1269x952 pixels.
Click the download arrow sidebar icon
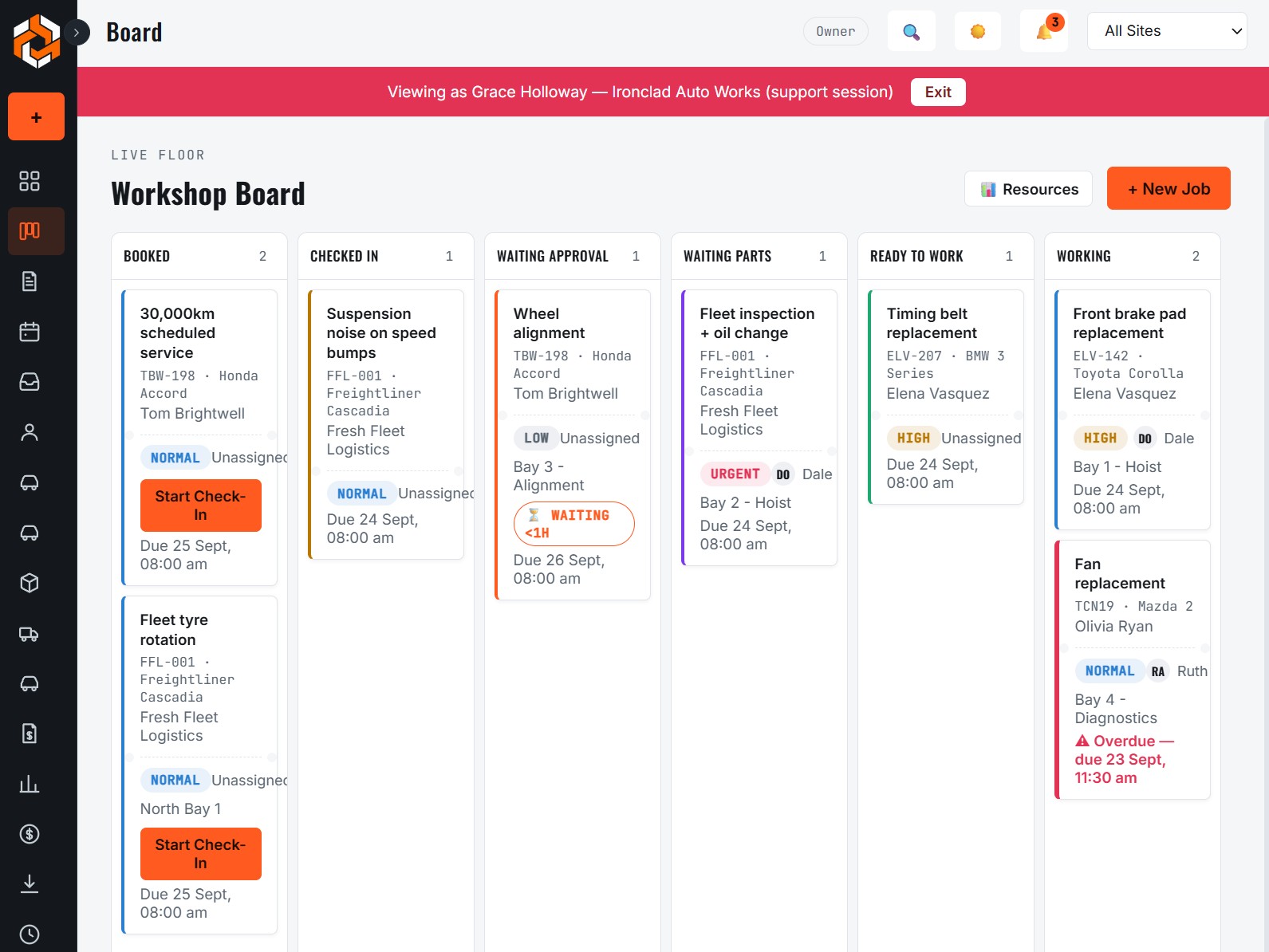[x=30, y=884]
